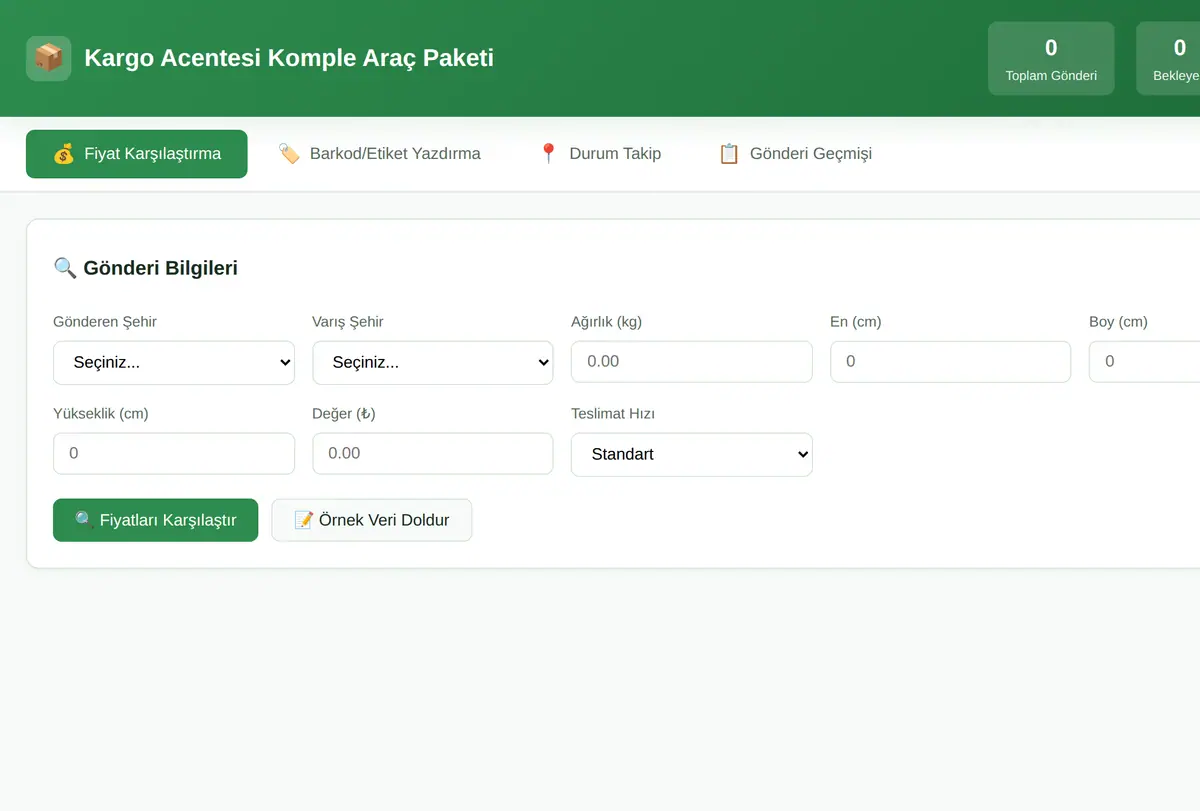Click the Değer (₺) input field
The height and width of the screenshot is (811, 1200).
(433, 453)
